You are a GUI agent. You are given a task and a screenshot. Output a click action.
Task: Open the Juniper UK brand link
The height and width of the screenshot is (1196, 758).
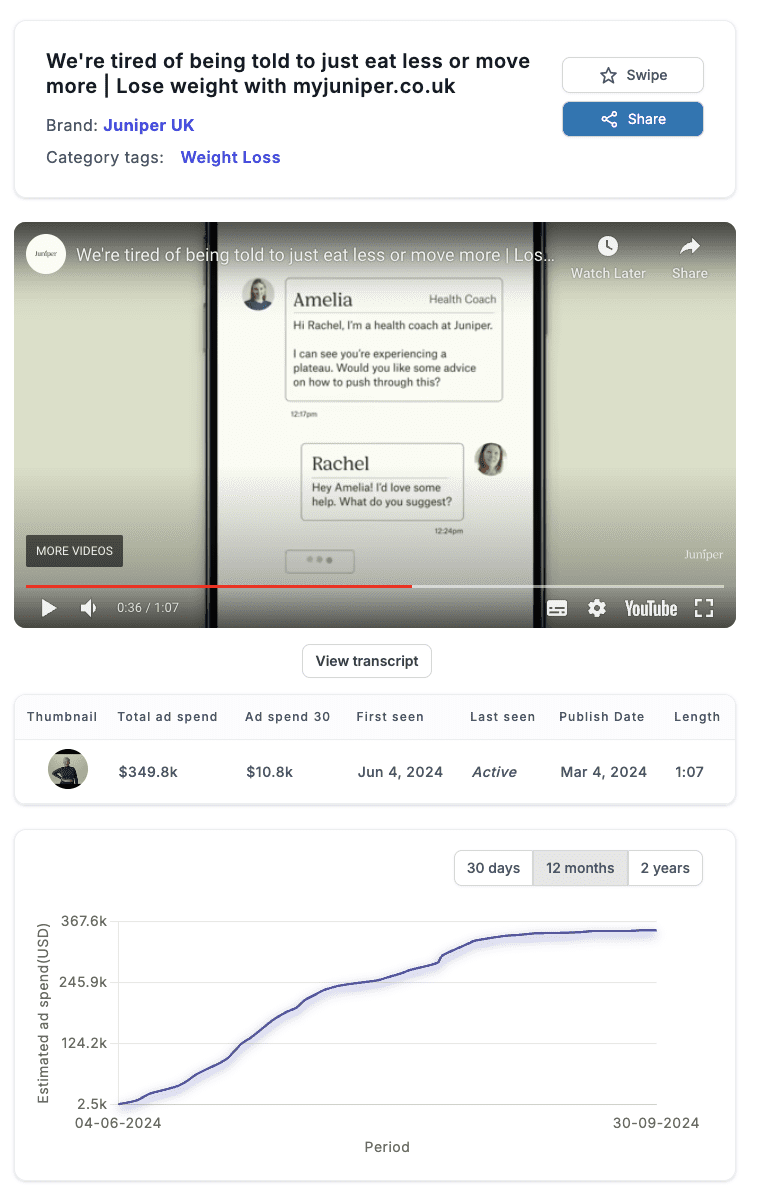click(x=149, y=125)
